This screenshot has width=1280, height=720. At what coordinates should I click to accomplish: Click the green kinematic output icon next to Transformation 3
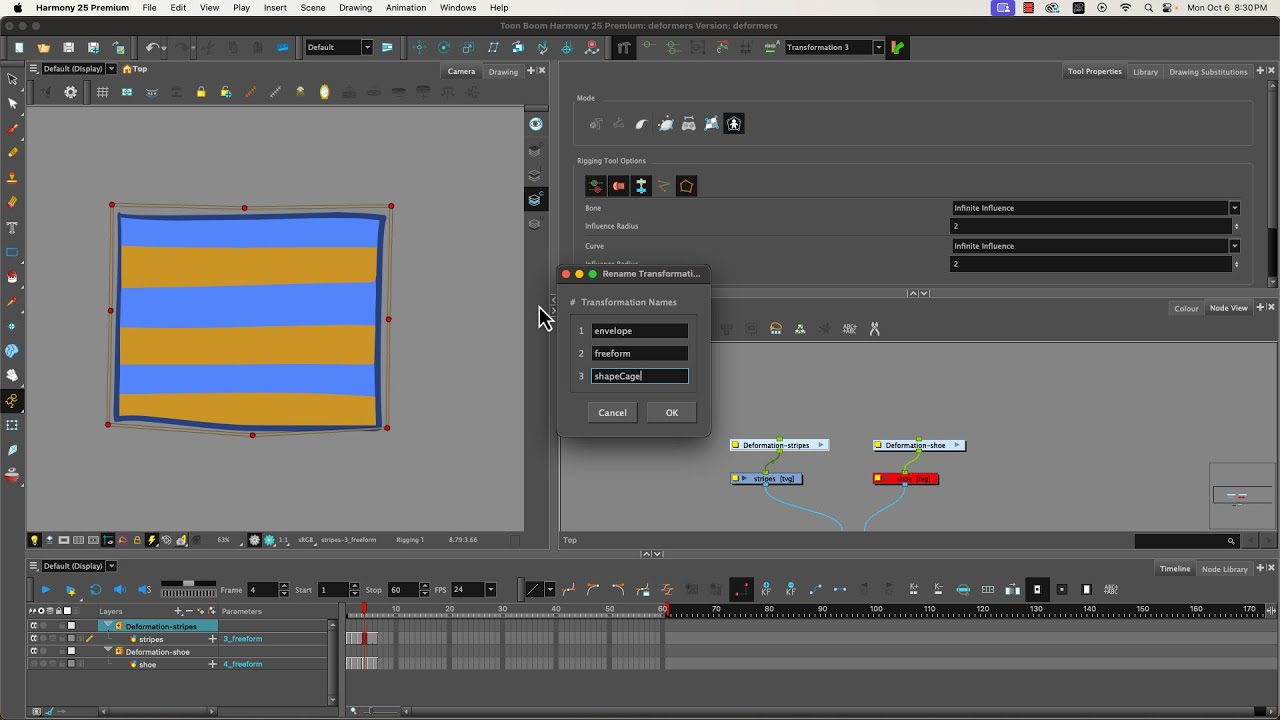[897, 47]
